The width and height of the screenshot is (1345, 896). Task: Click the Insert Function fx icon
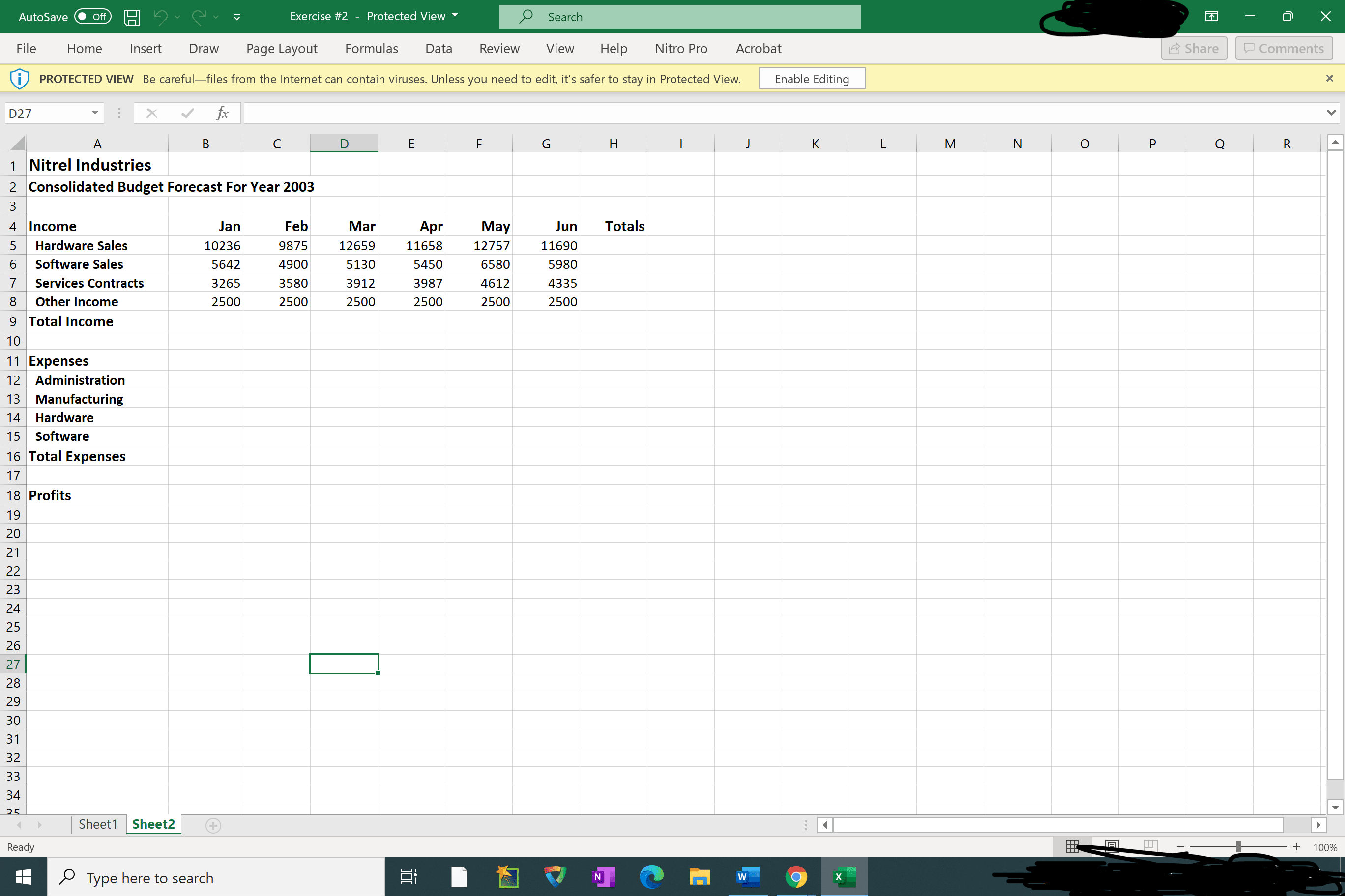(222, 113)
